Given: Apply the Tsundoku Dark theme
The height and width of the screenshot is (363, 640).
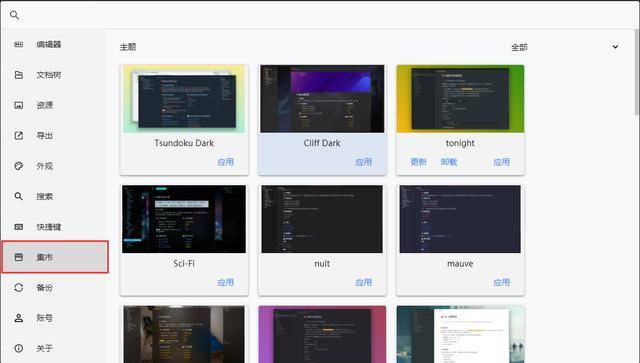Looking at the screenshot, I should pos(225,162).
